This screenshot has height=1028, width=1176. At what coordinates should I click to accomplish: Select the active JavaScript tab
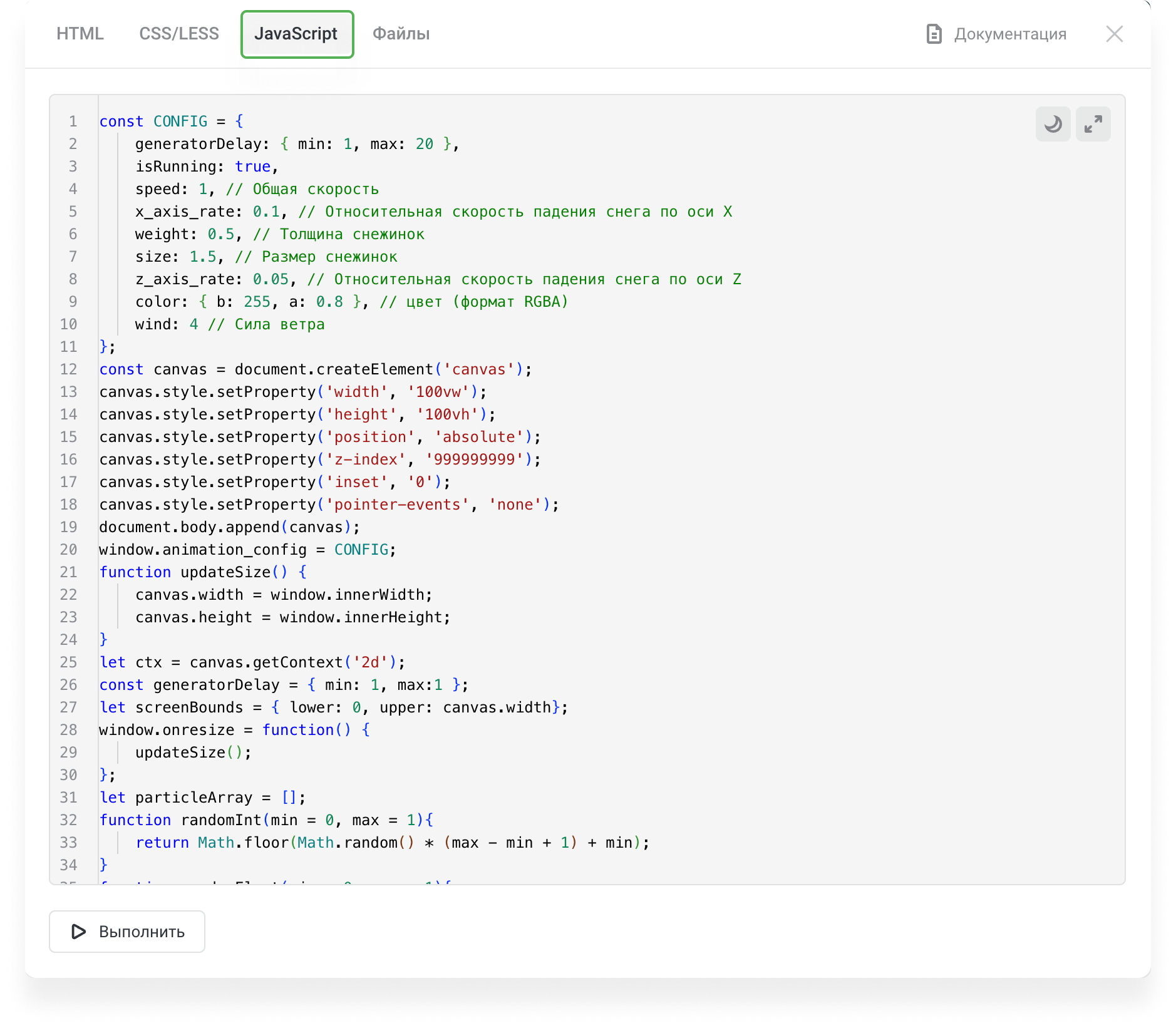(x=297, y=34)
